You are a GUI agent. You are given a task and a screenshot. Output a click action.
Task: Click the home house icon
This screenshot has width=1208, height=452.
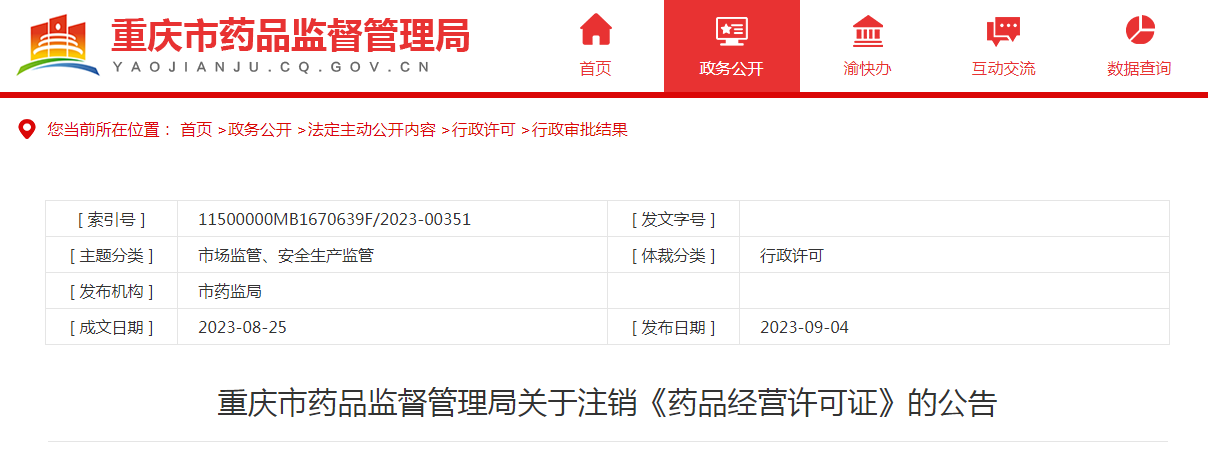(596, 29)
